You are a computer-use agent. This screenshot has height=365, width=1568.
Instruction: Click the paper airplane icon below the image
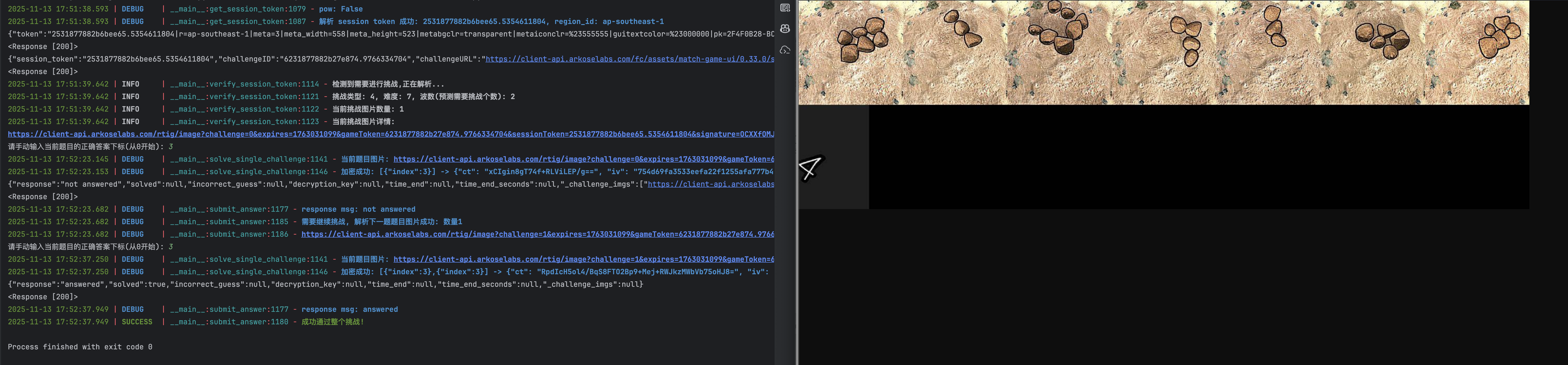pos(811,168)
